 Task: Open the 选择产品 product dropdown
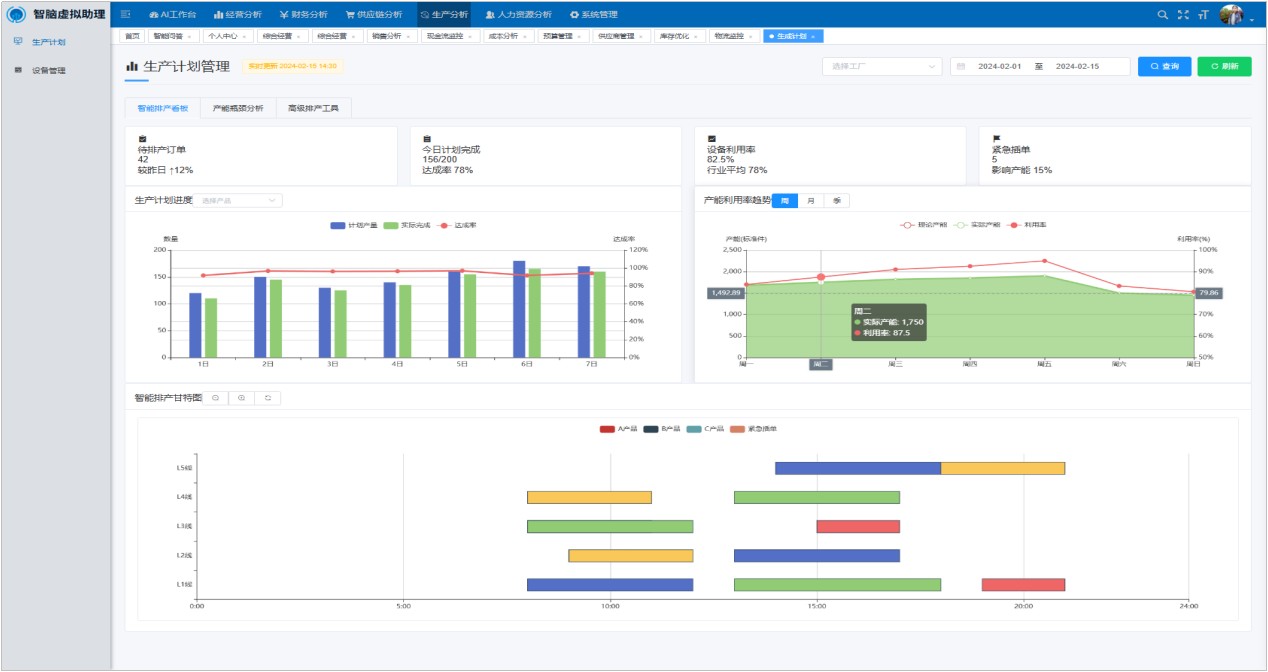pyautogui.click(x=238, y=201)
